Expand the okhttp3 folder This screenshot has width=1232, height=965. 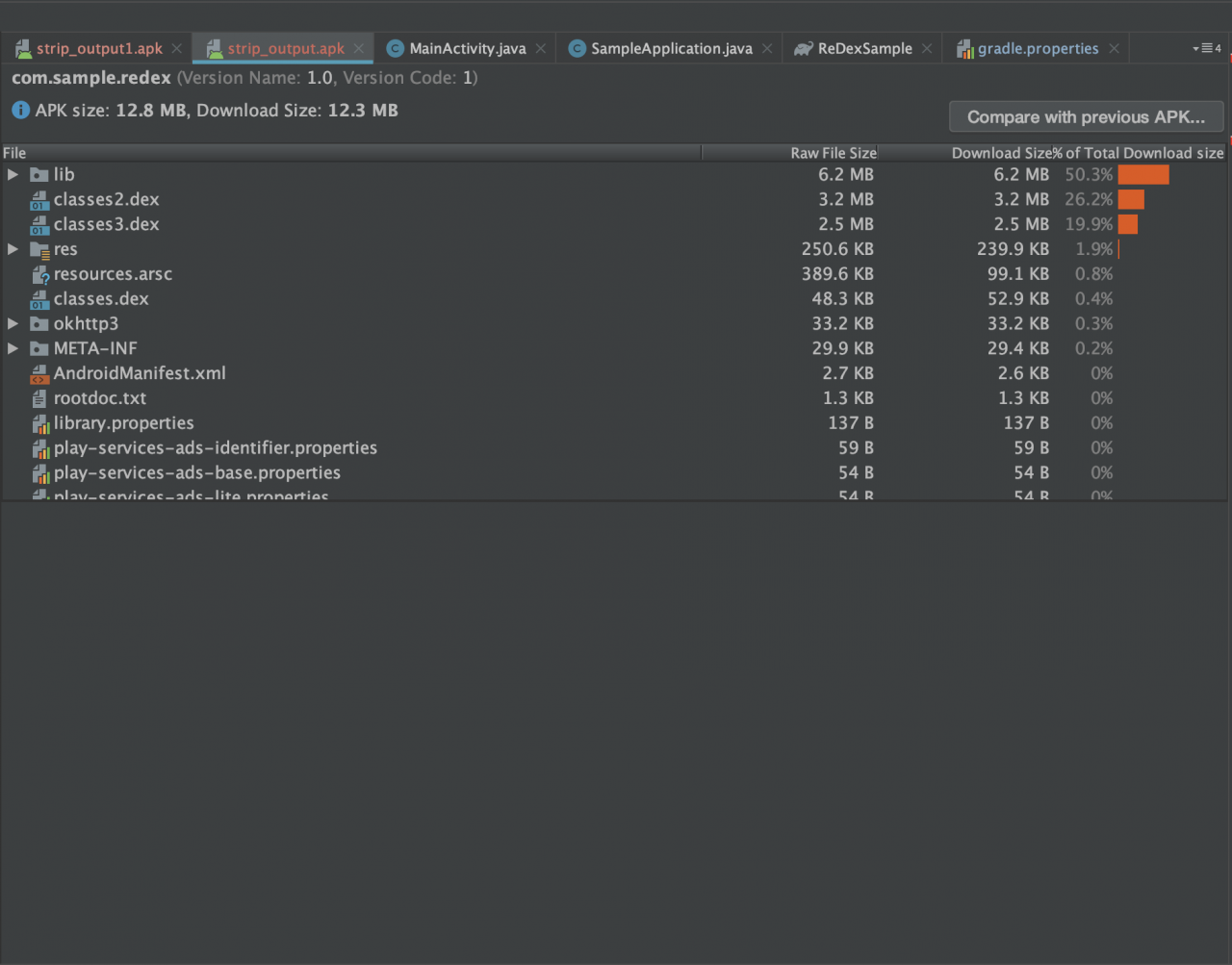[x=13, y=323]
